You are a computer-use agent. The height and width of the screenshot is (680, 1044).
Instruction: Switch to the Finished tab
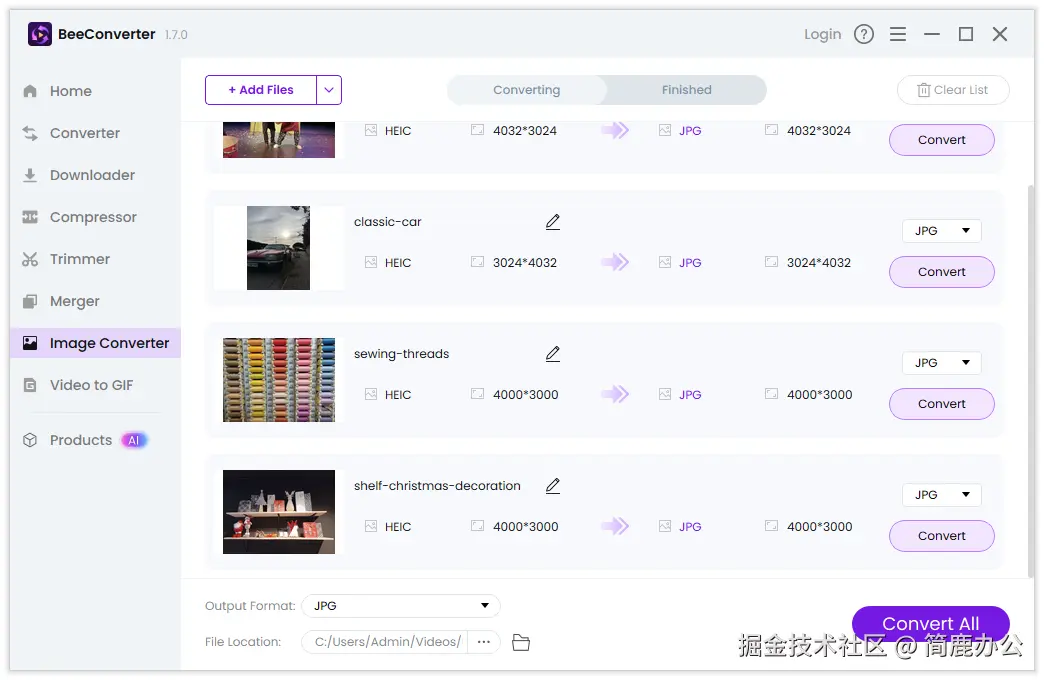(x=686, y=89)
